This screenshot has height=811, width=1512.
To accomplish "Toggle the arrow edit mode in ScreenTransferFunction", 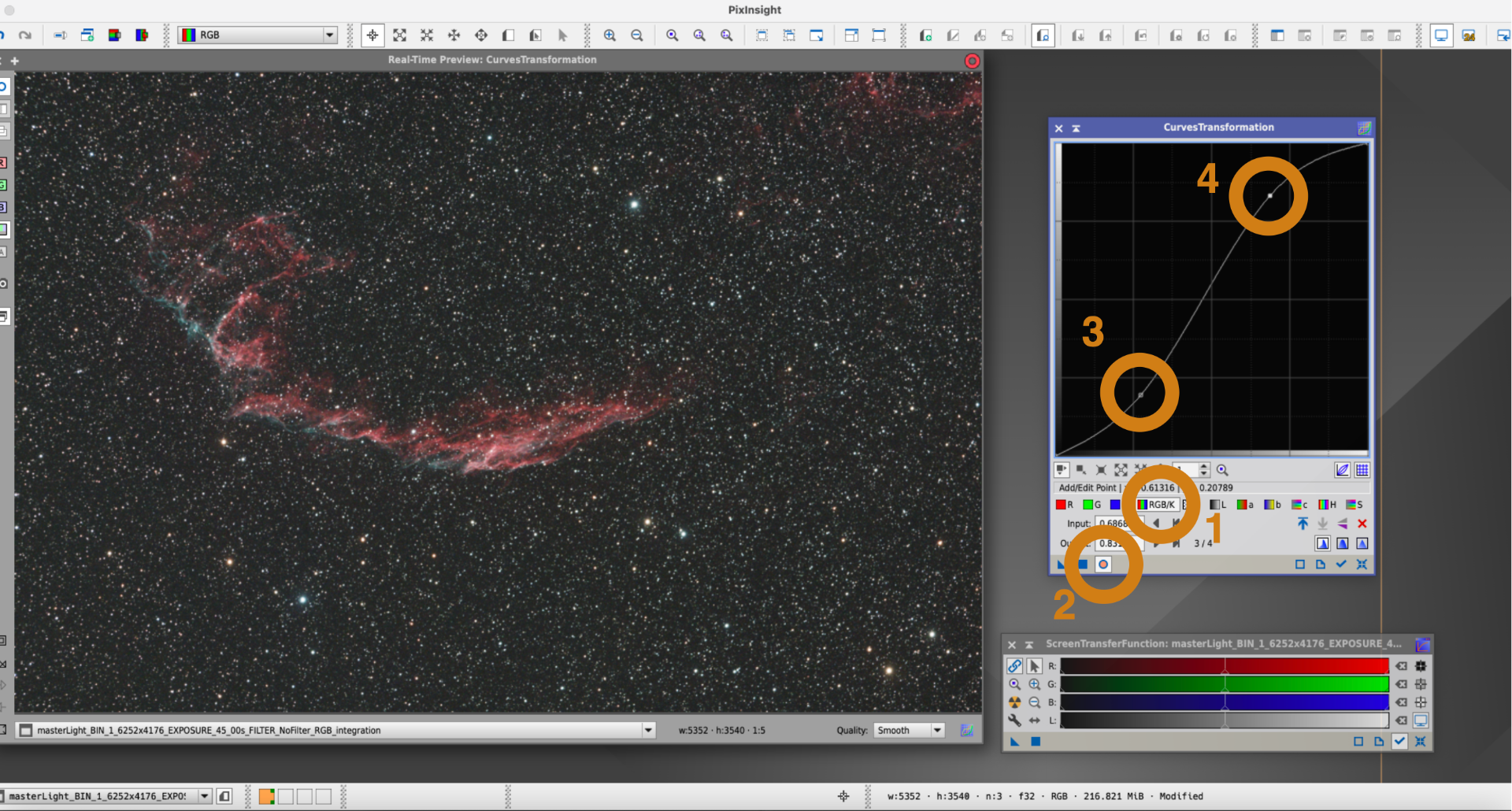I will 1034,666.
